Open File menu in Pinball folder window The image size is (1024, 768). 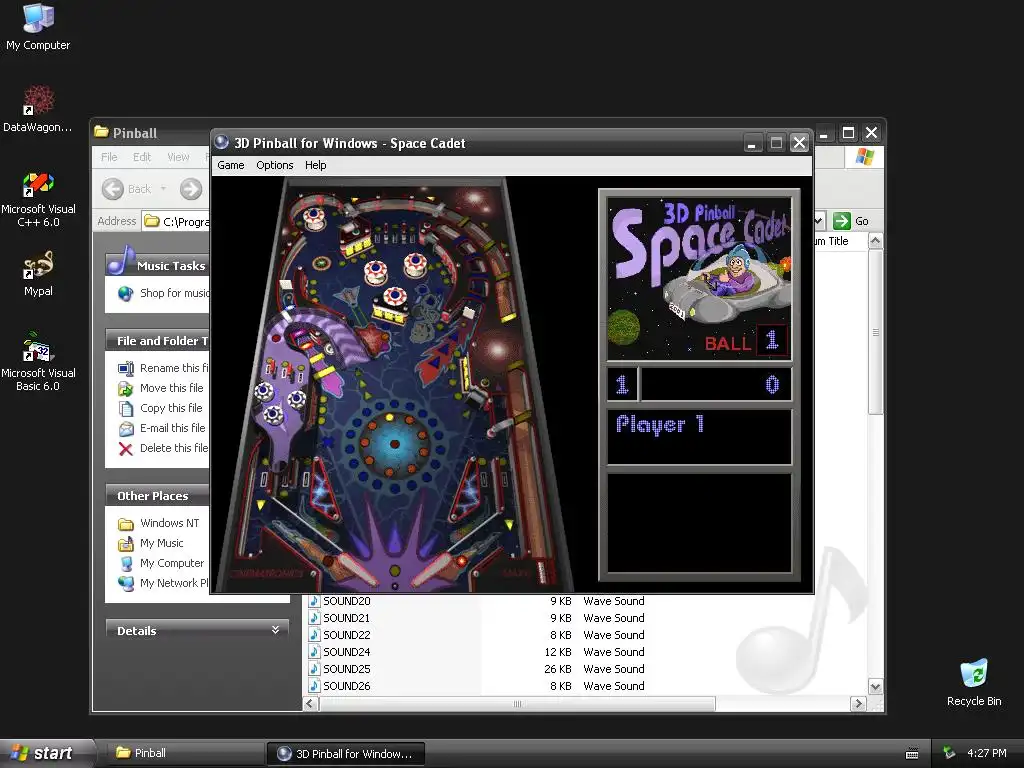pyautogui.click(x=109, y=157)
